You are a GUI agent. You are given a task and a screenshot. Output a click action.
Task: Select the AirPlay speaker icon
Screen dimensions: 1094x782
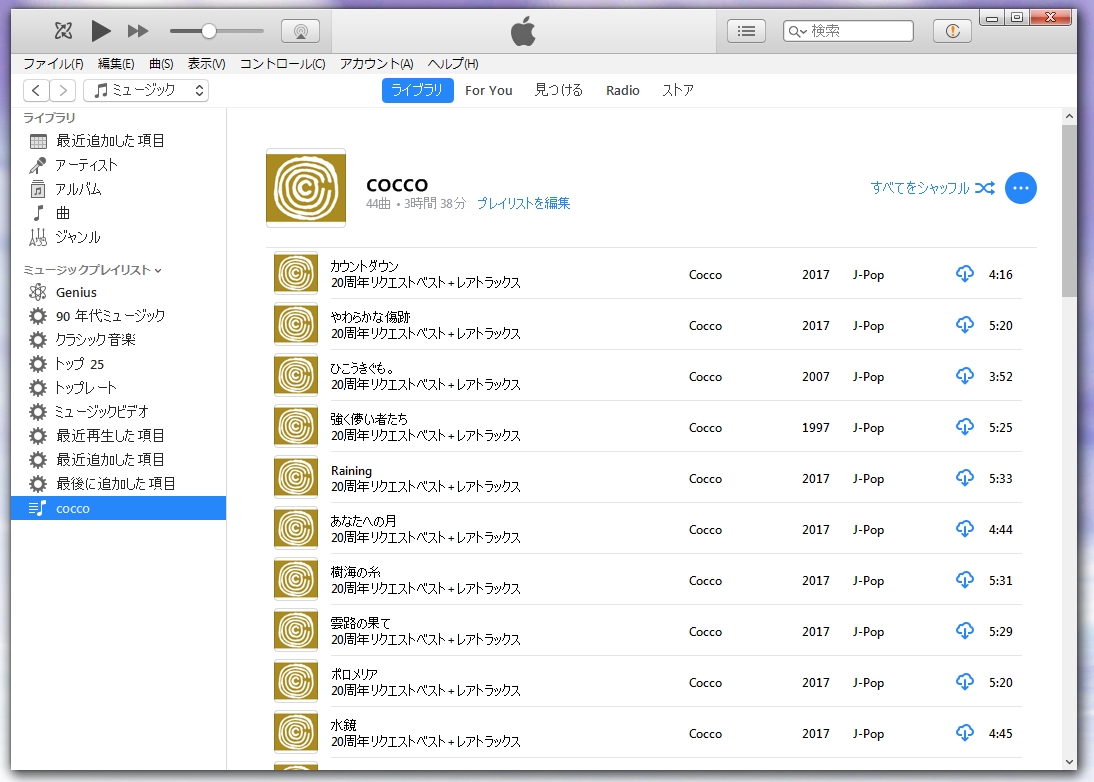[x=300, y=30]
